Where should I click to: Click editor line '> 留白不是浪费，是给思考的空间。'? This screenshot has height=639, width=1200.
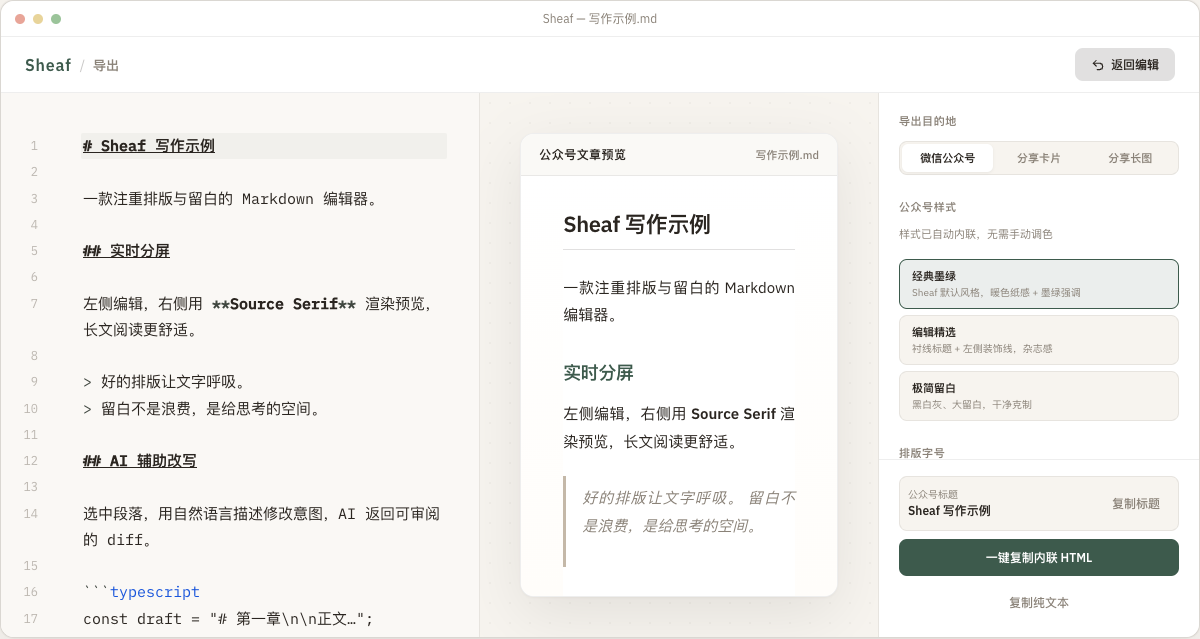(202, 408)
